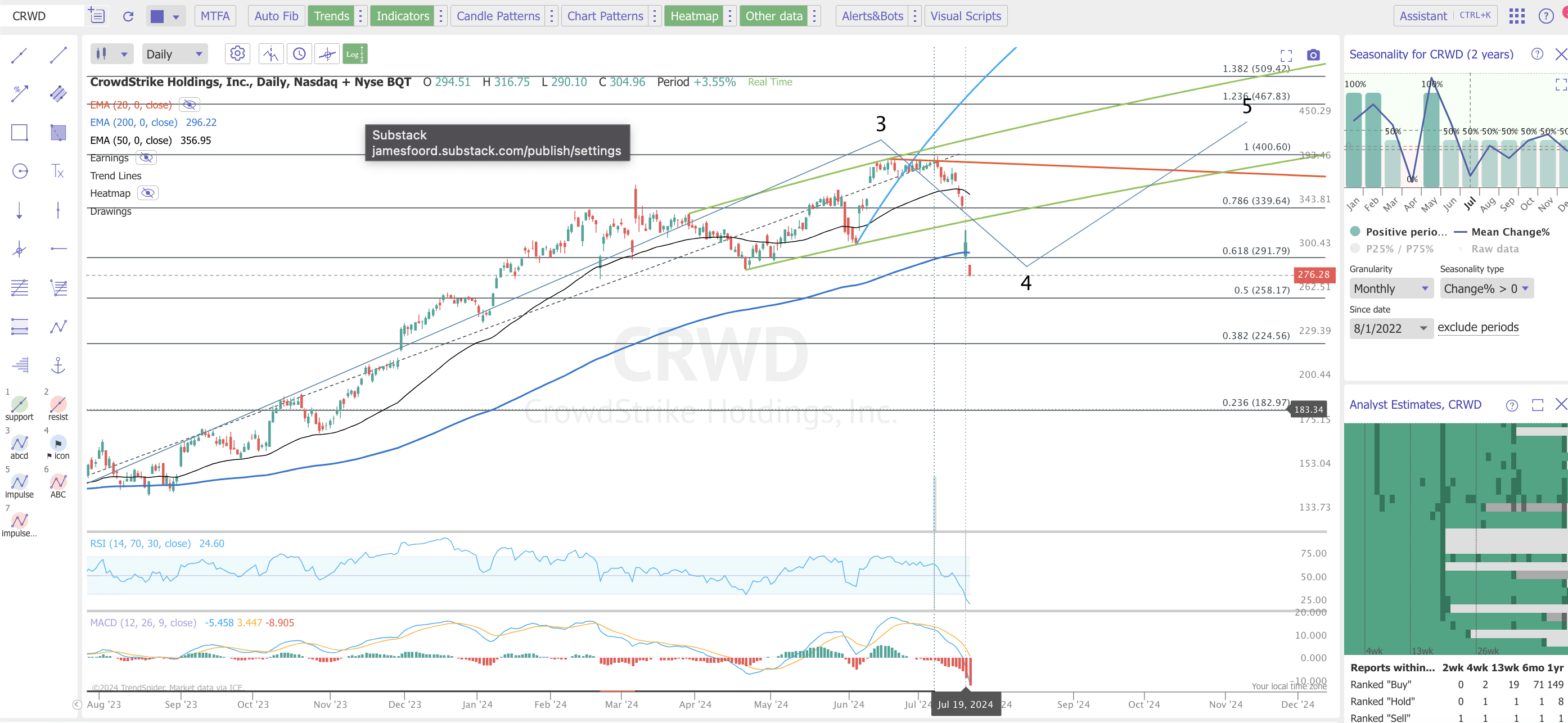
Task: Open the Granularity dropdown set to Monthly
Action: pos(1391,288)
